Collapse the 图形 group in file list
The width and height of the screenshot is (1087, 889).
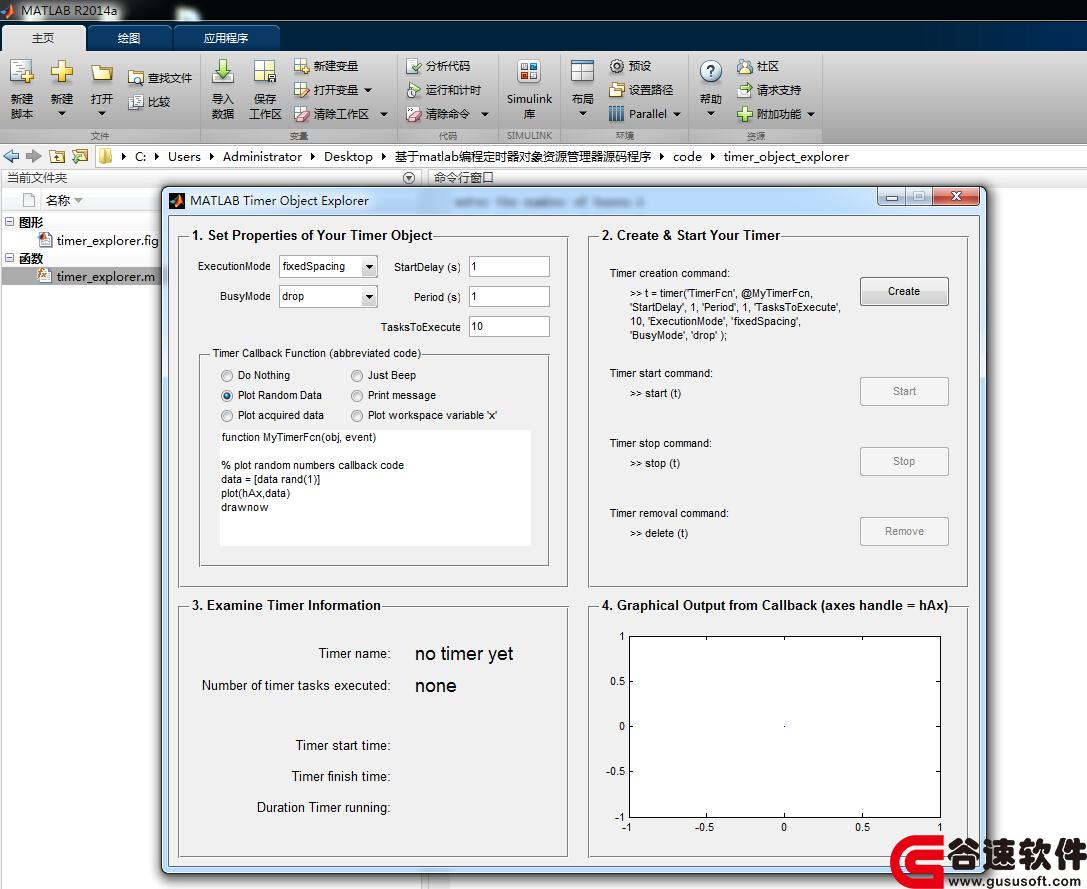point(10,222)
